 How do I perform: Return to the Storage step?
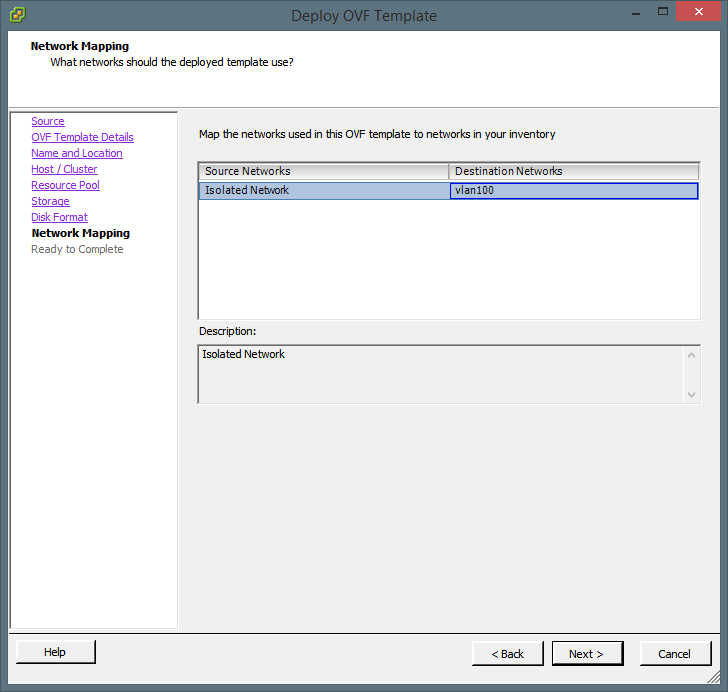(50, 201)
